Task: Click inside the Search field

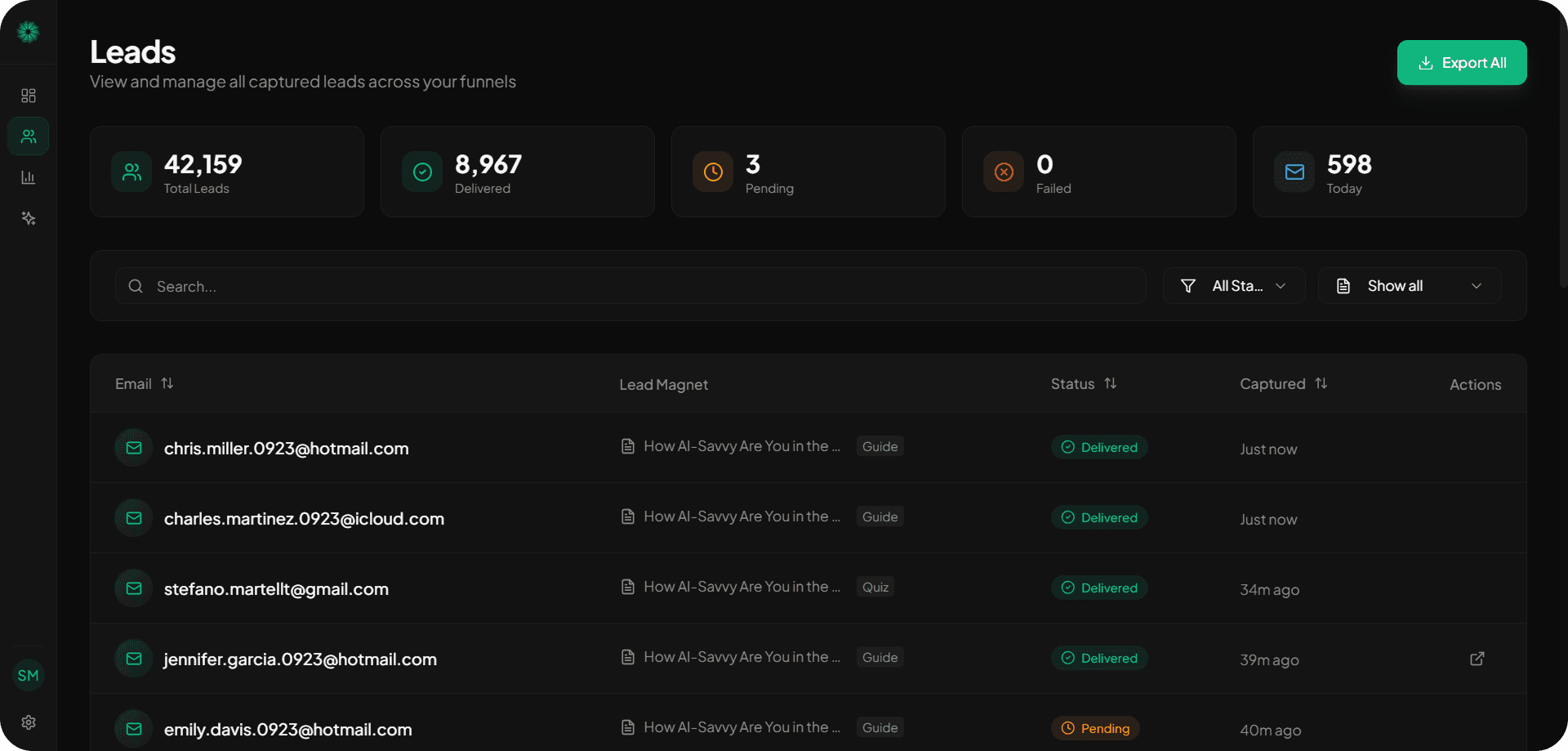Action: pos(572,286)
